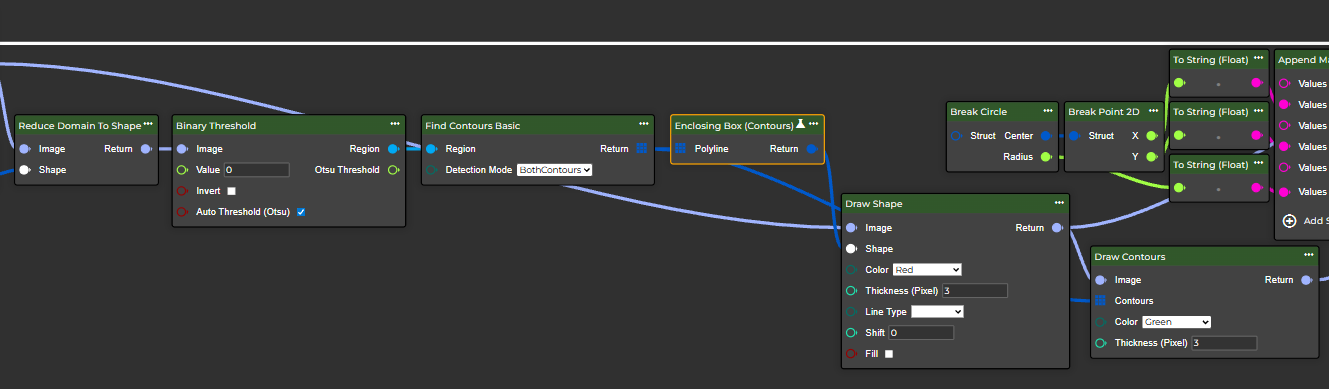Click Auto Threshold (Otsu) input port
Image resolution: width=1329 pixels, height=389 pixels.
click(x=182, y=212)
